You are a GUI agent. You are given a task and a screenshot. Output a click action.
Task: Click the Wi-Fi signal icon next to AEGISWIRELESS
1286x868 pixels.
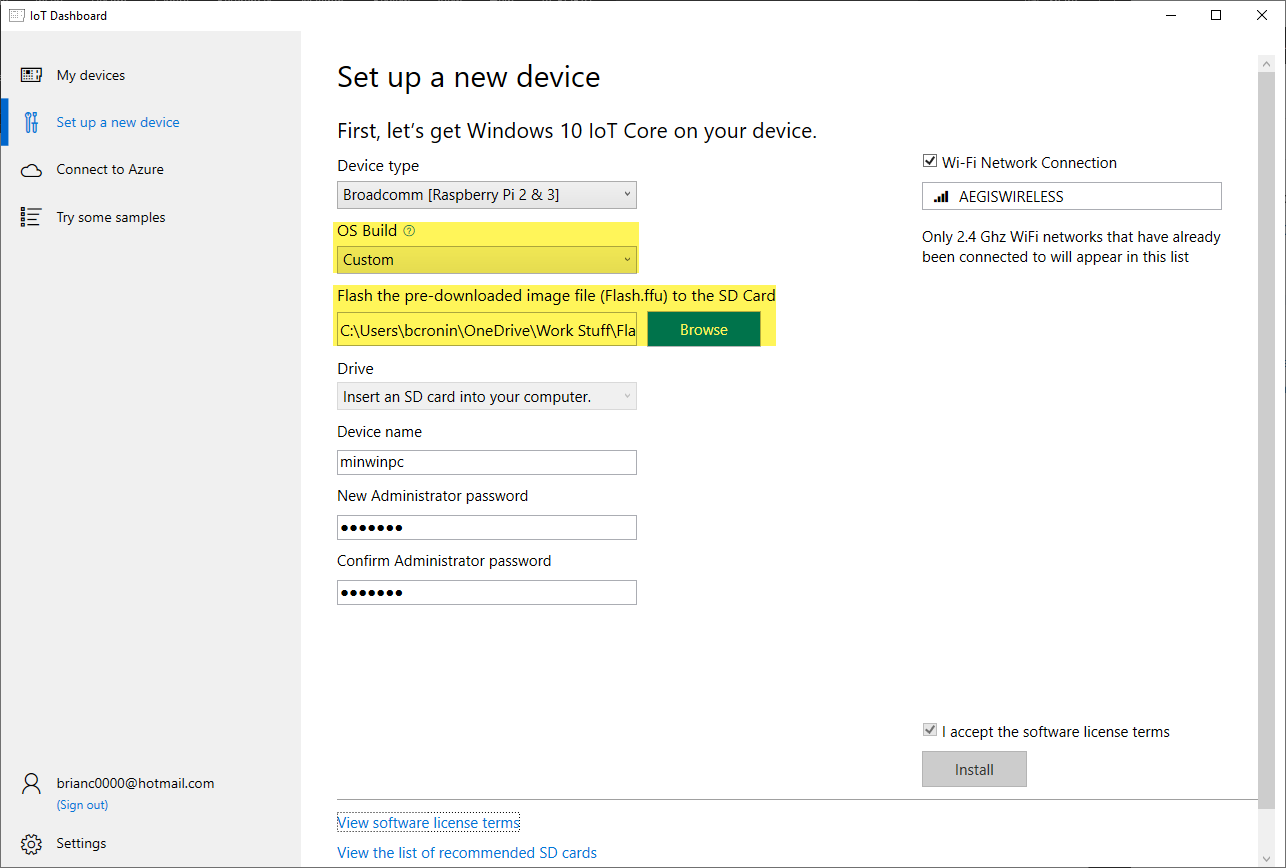pyautogui.click(x=941, y=196)
